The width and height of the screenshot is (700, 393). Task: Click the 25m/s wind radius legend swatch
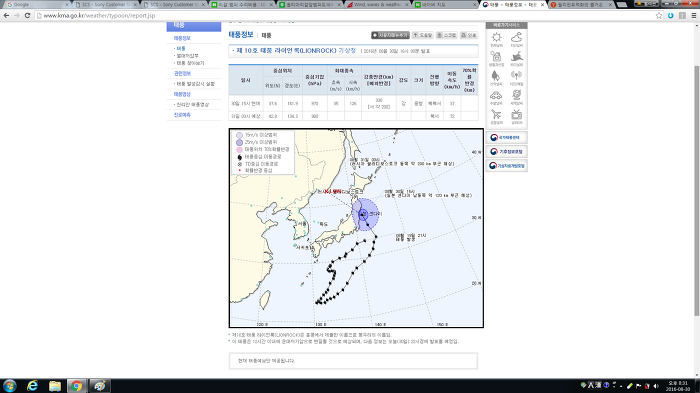point(239,142)
